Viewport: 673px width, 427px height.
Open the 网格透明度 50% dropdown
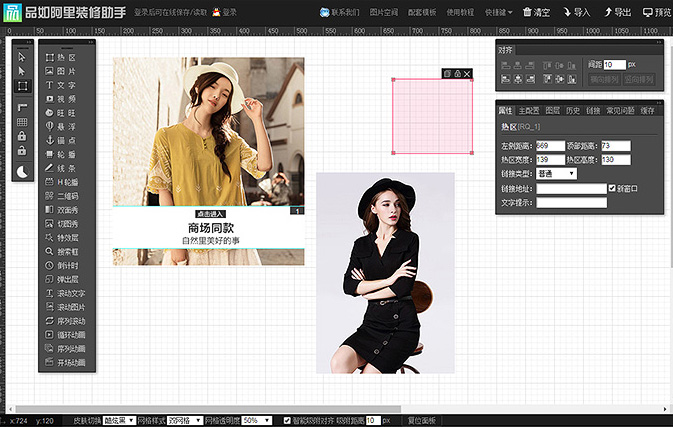coord(256,421)
